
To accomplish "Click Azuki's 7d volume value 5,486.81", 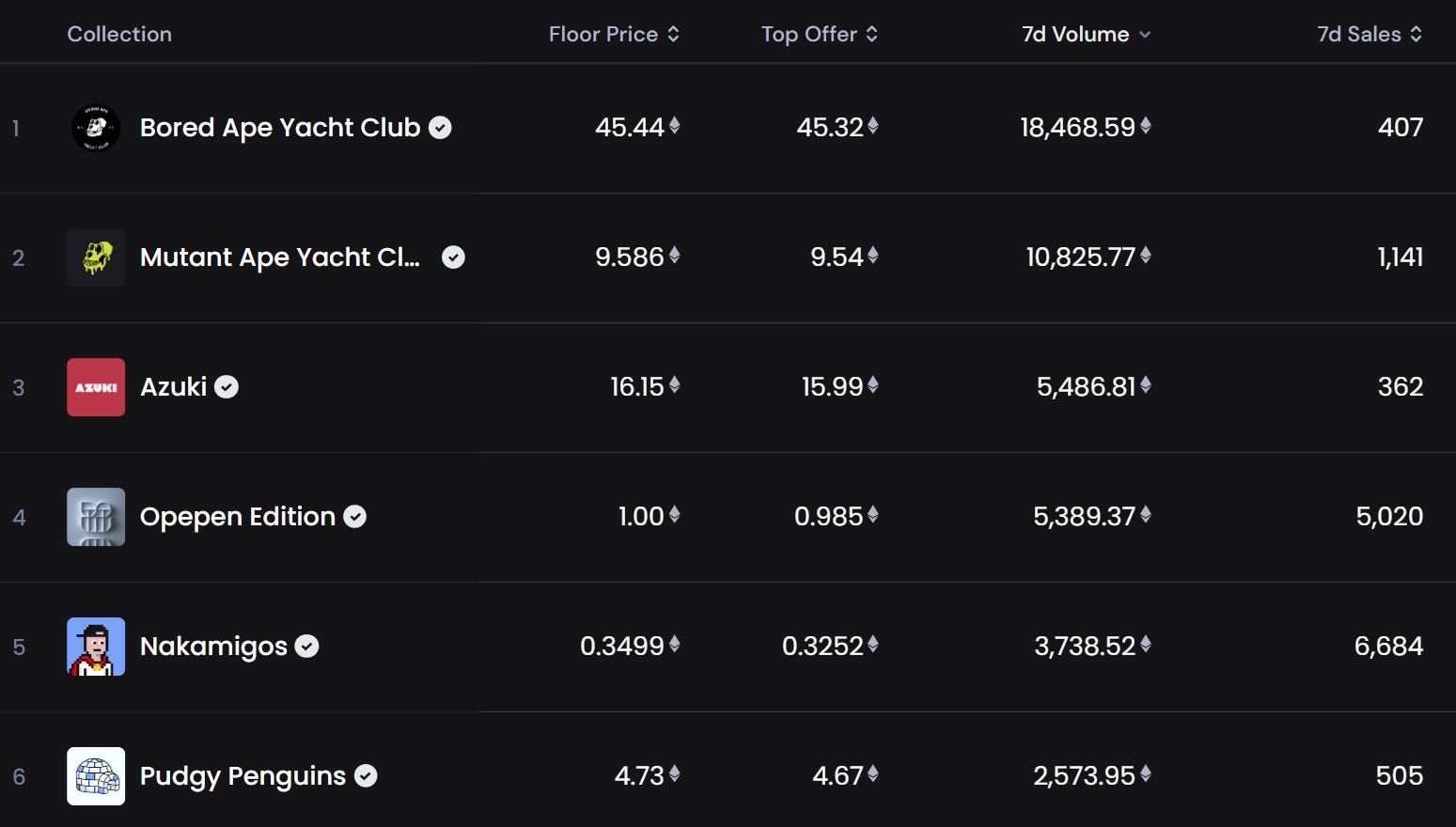I will 1086,387.
